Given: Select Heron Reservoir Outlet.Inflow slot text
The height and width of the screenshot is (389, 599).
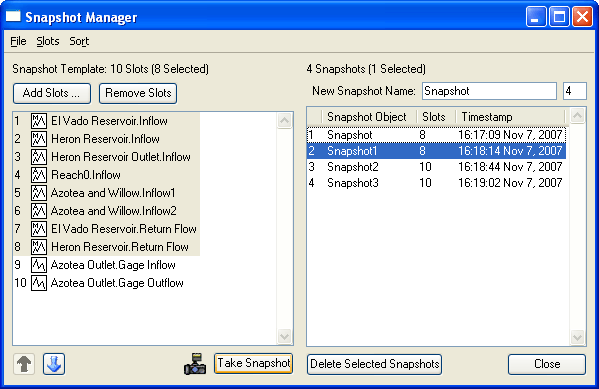Looking at the screenshot, I should [121, 157].
